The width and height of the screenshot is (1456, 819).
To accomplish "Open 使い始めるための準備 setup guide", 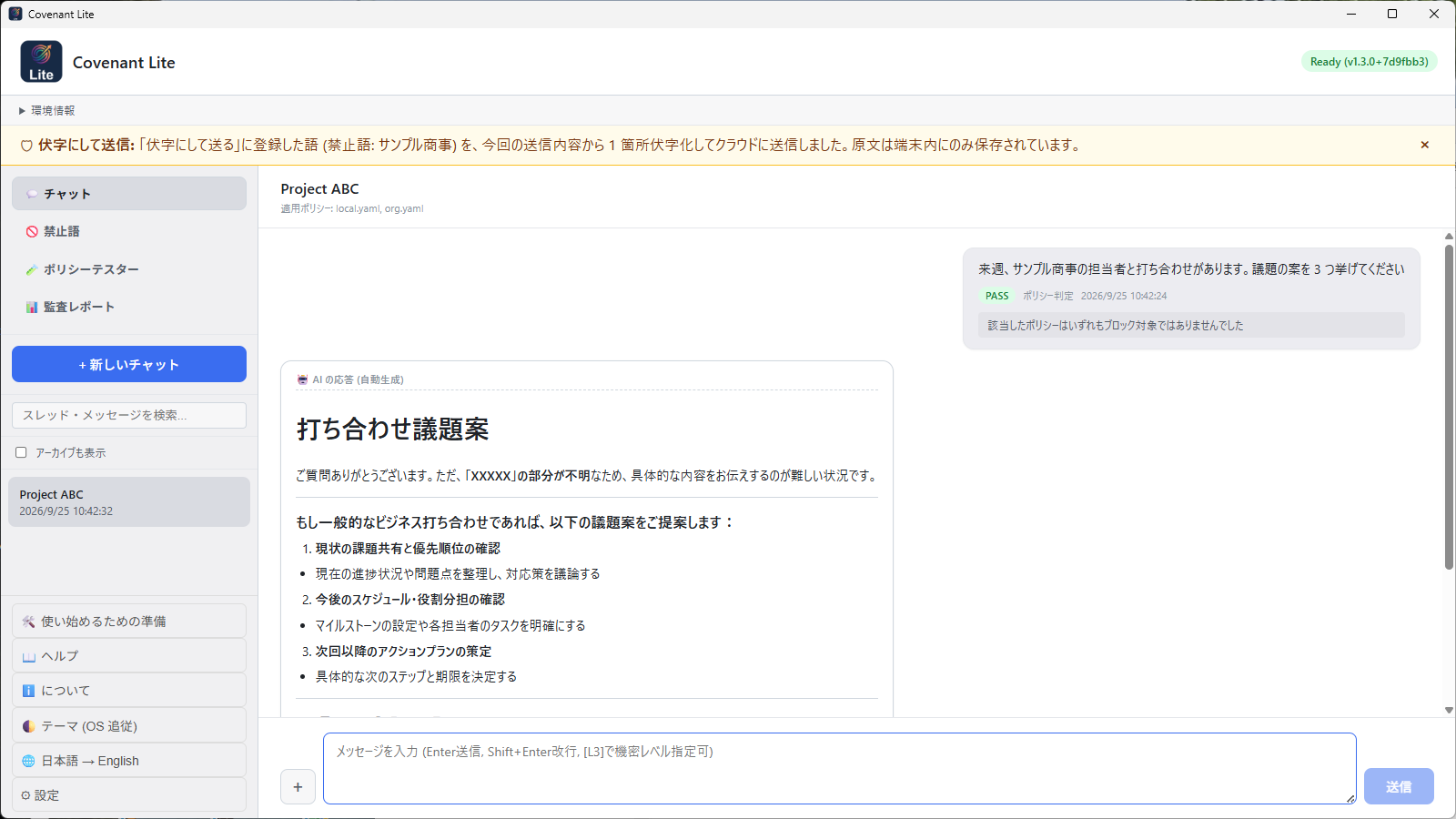I will click(x=129, y=622).
